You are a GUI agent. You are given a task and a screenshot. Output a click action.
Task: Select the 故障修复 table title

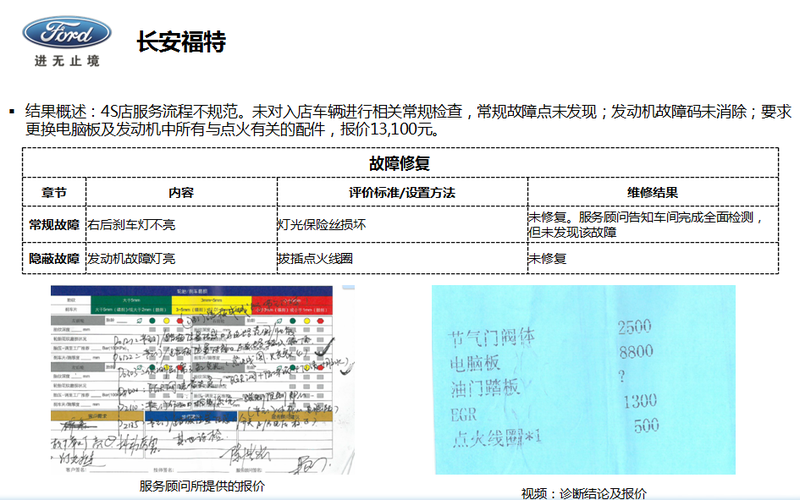tap(399, 163)
